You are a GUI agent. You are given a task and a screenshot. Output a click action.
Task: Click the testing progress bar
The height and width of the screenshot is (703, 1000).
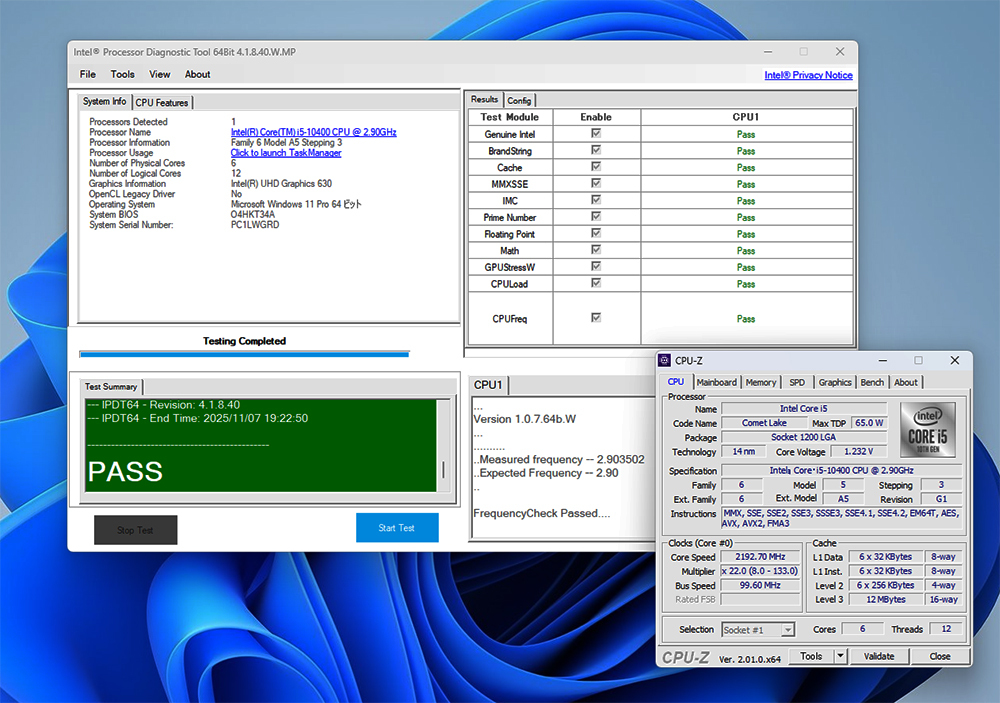(244, 353)
